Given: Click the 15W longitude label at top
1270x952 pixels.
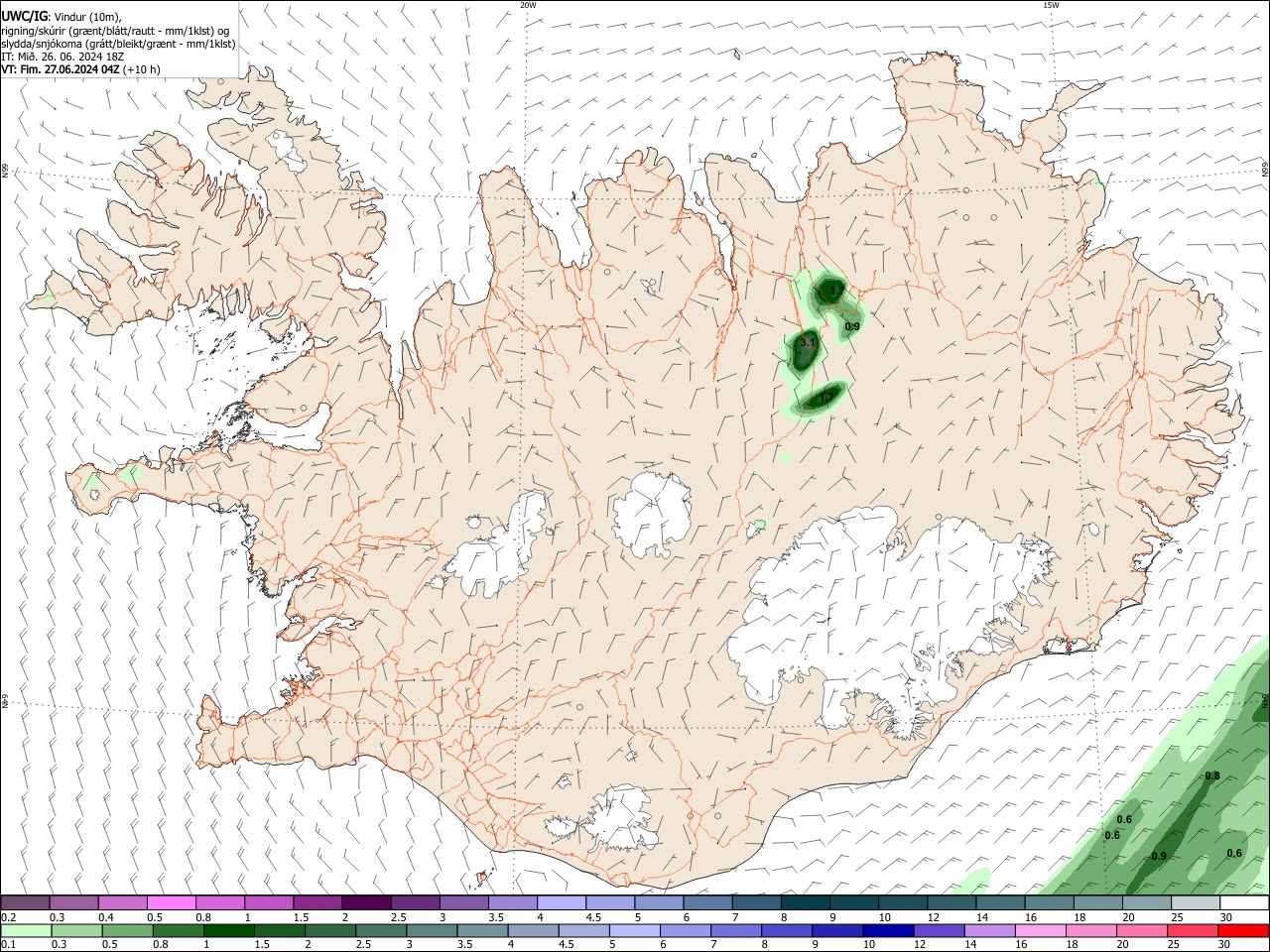Looking at the screenshot, I should 1051,5.
